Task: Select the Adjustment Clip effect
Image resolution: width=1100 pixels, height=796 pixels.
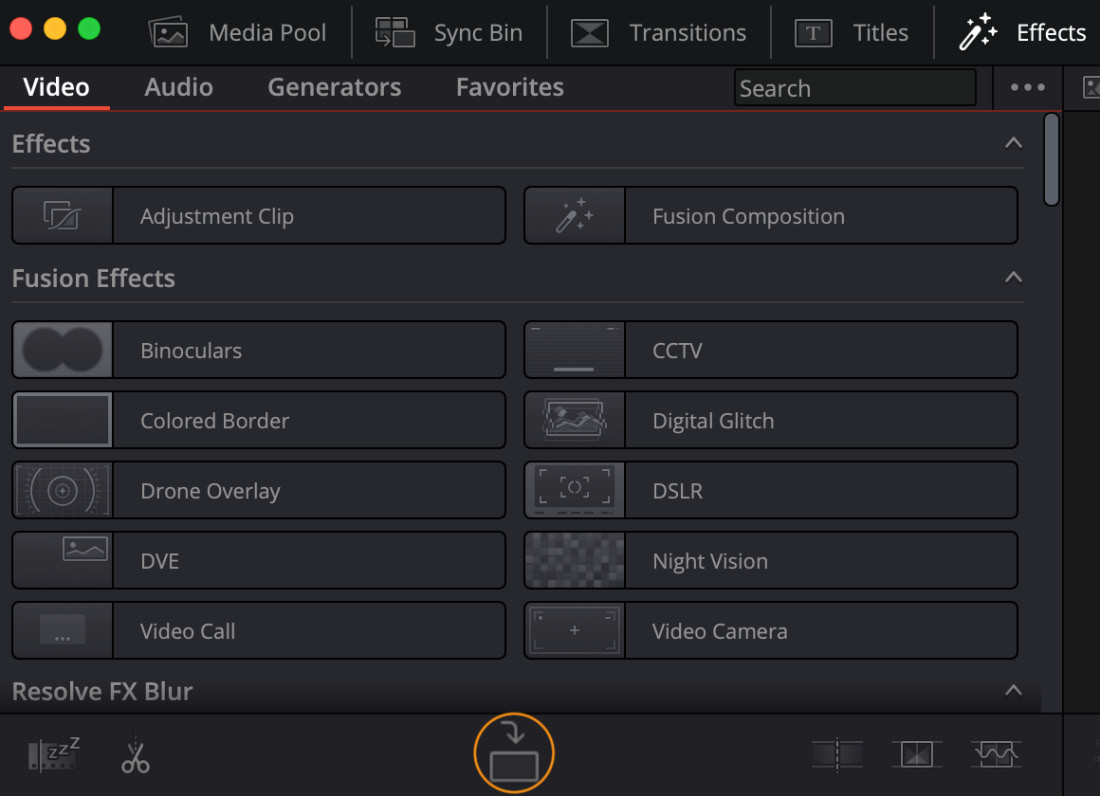Action: click(x=258, y=215)
